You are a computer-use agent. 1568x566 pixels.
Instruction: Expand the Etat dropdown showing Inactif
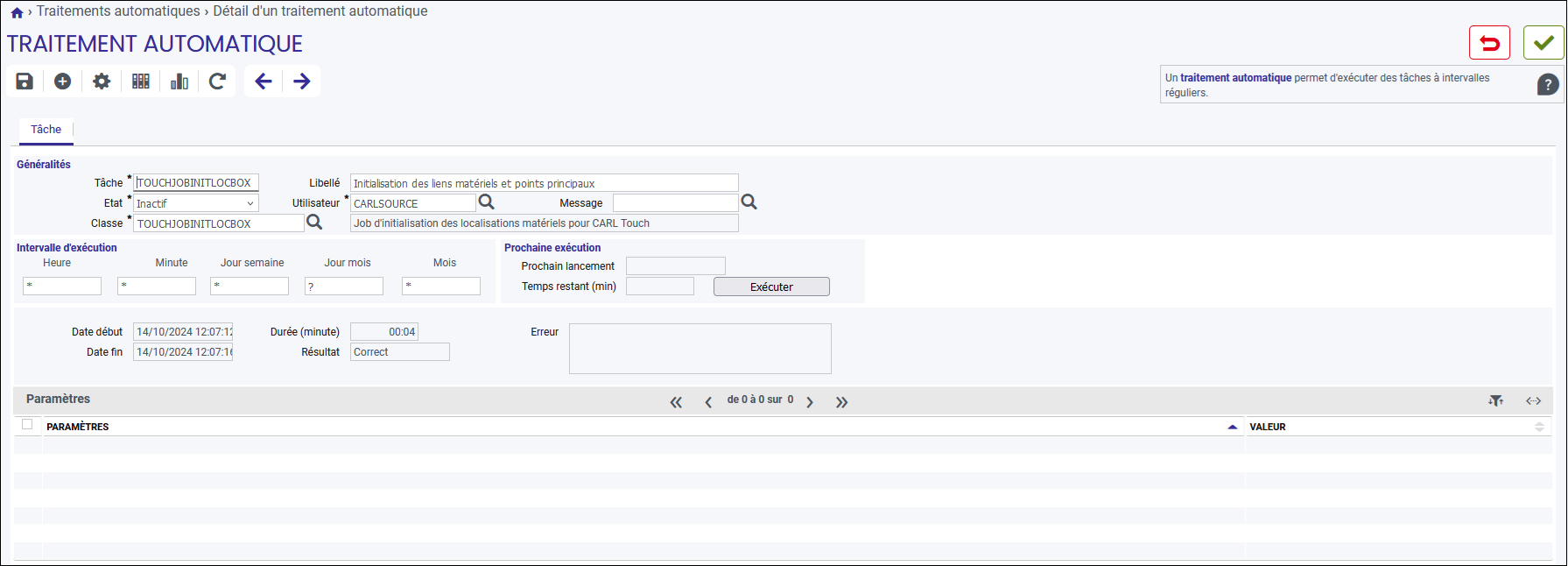pos(196,203)
